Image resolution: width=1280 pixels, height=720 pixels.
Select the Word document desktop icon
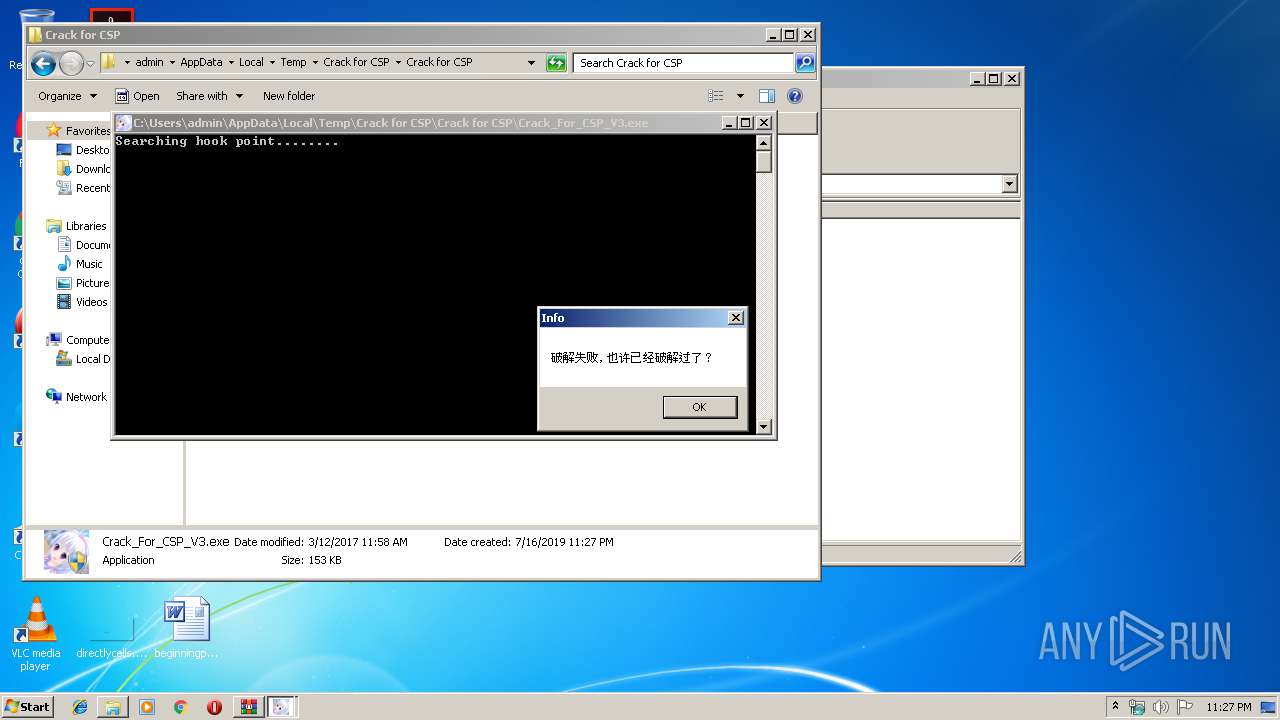coord(187,628)
